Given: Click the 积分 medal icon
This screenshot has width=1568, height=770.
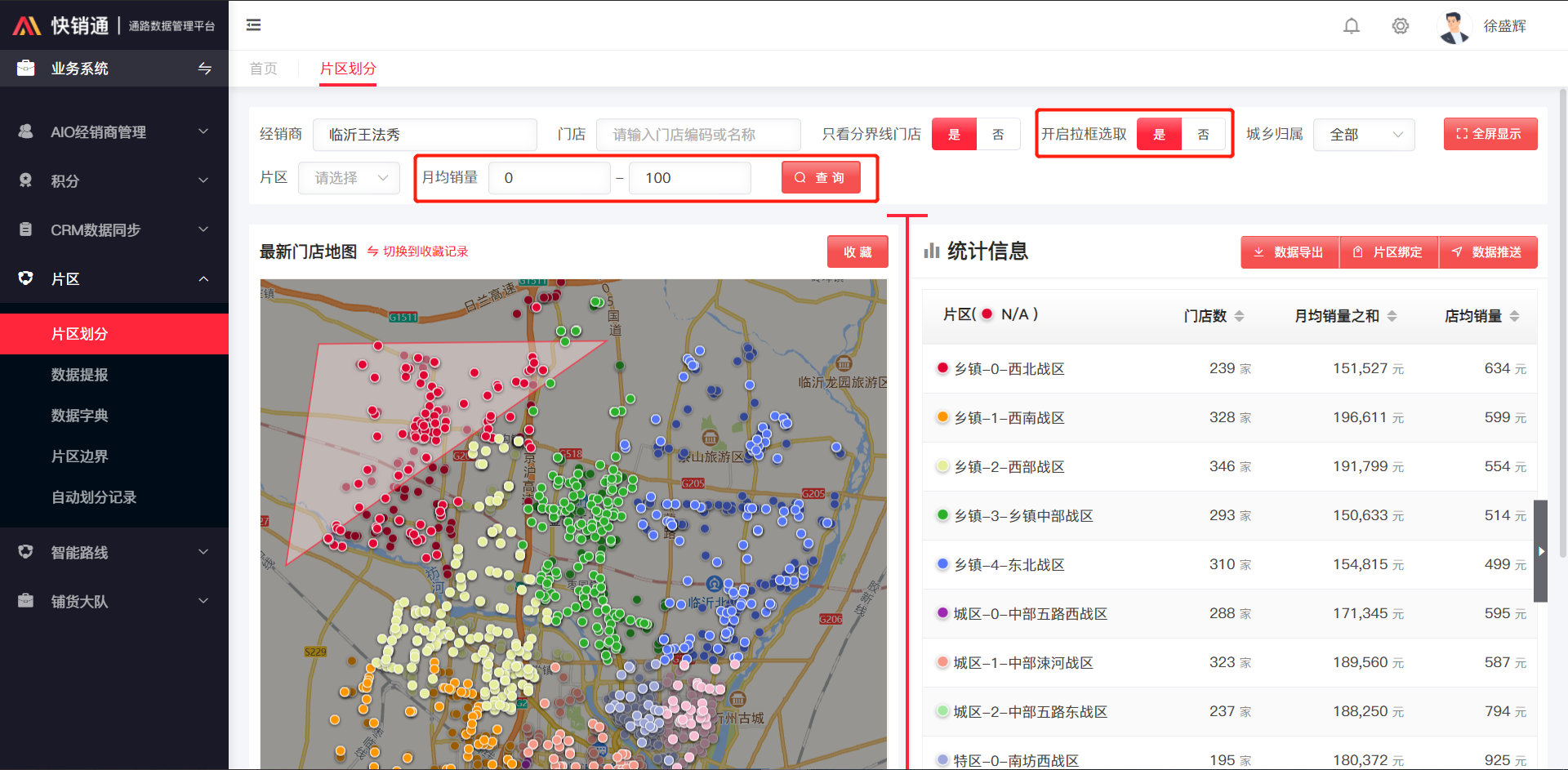Looking at the screenshot, I should point(26,180).
